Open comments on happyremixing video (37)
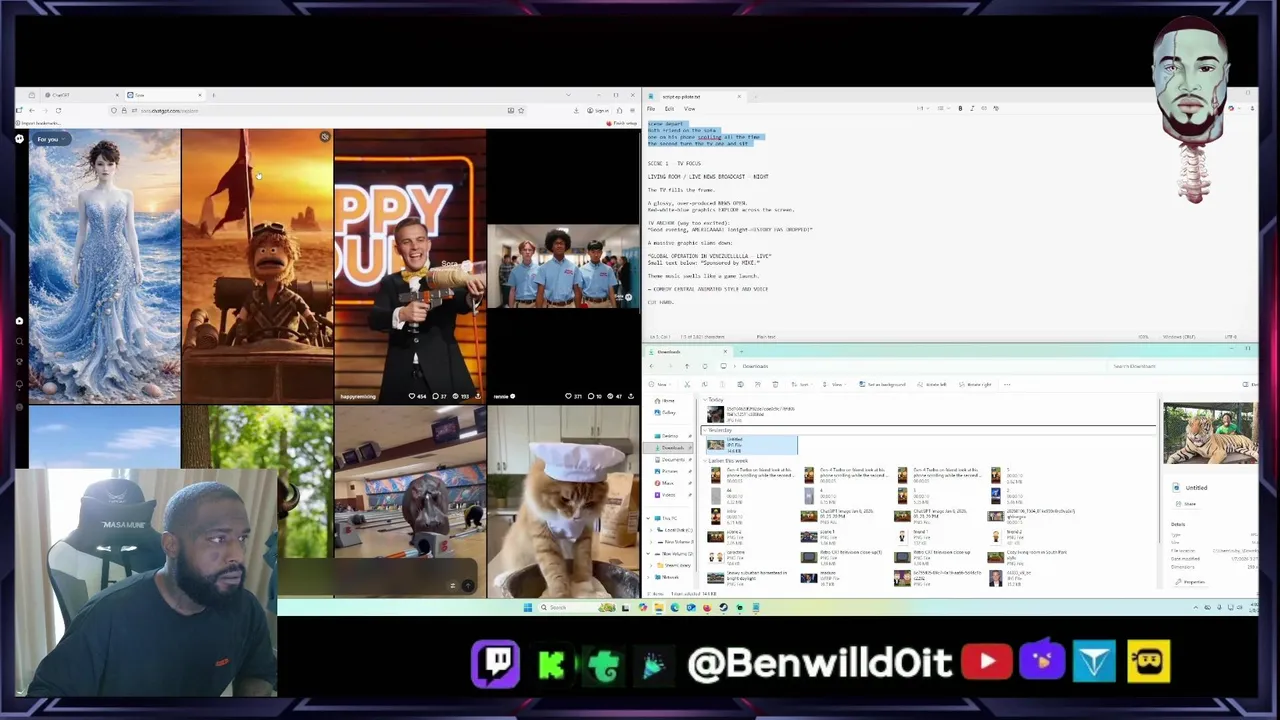 pyautogui.click(x=439, y=396)
